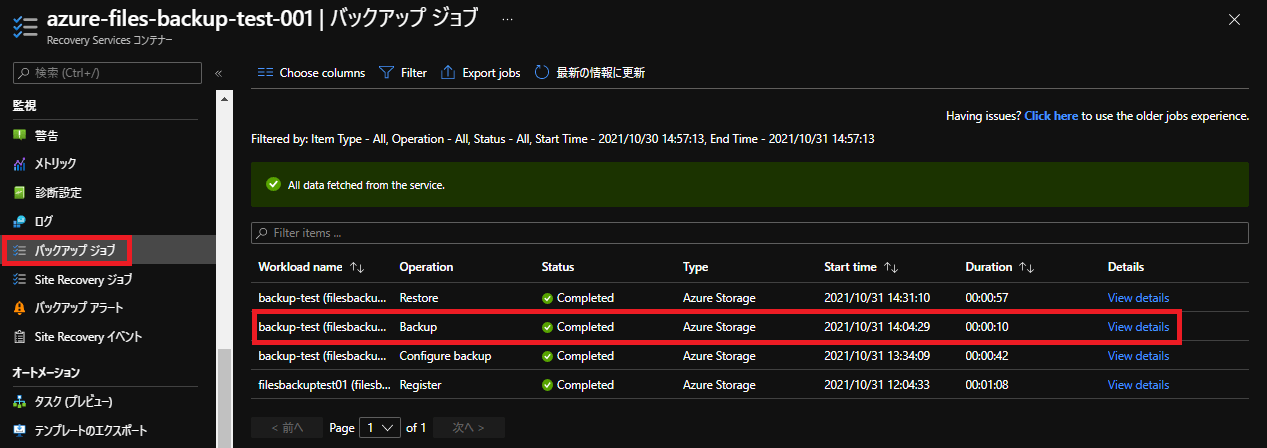Image resolution: width=1267 pixels, height=448 pixels.
Task: Click Export jobs in the toolbar
Action: [x=480, y=72]
